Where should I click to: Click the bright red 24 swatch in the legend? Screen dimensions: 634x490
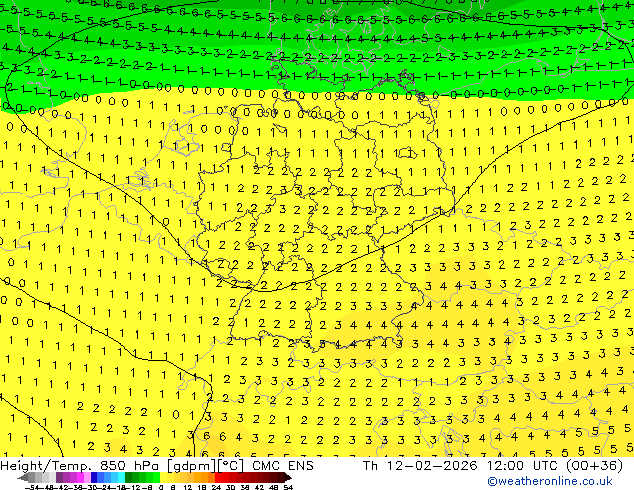(x=218, y=477)
